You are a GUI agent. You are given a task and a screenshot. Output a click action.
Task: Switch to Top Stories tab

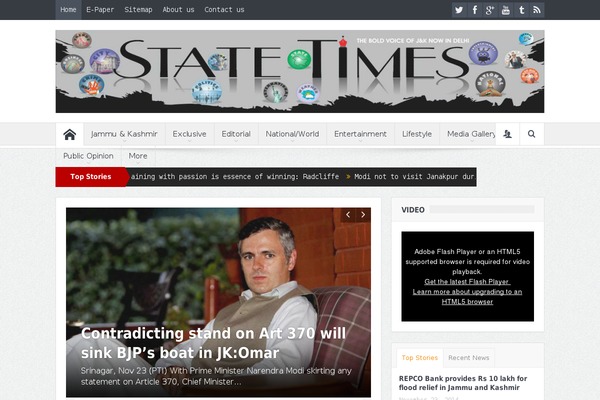[x=420, y=358]
